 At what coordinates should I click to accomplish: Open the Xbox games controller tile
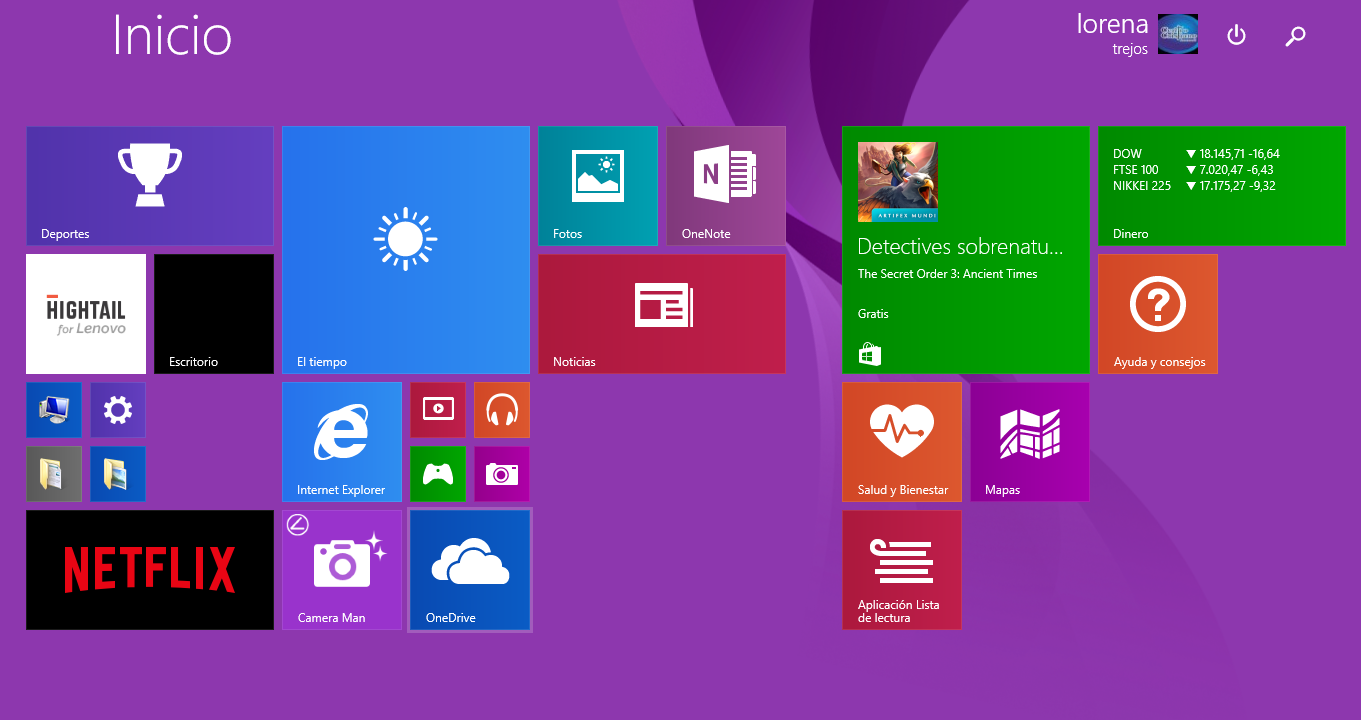(x=438, y=474)
